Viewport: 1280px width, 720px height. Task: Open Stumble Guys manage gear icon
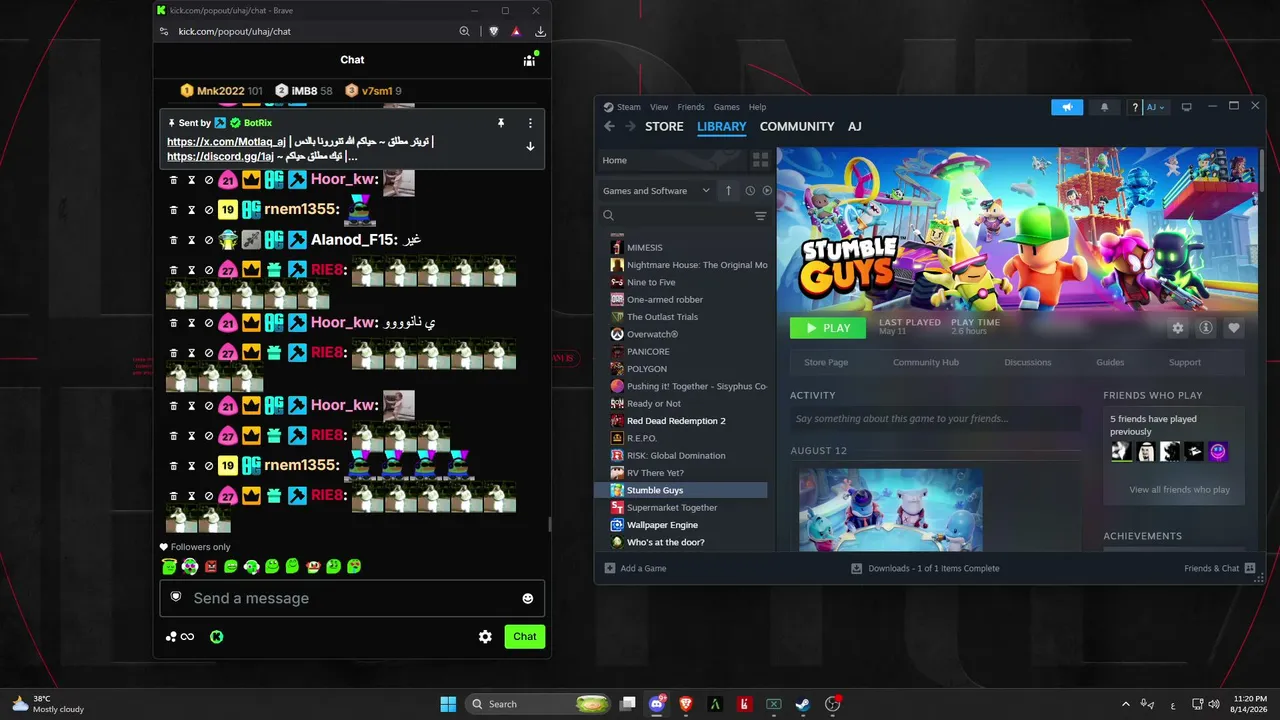tap(1178, 328)
